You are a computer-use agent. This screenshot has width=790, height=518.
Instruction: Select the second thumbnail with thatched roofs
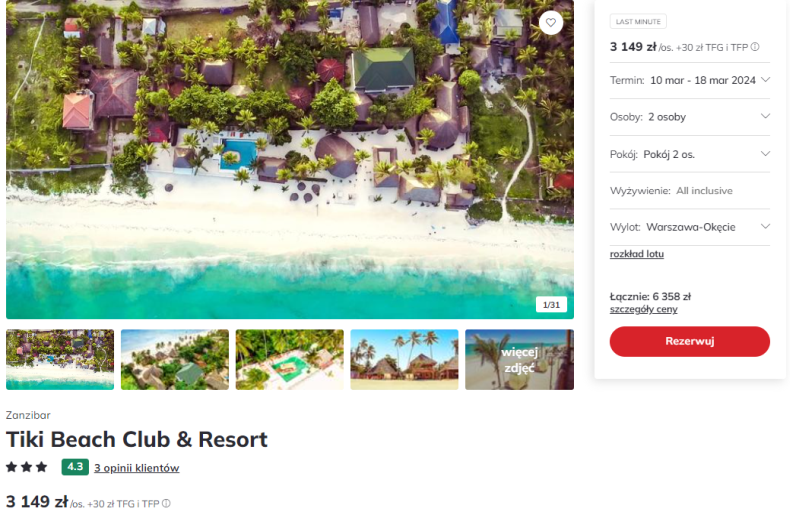coord(175,360)
